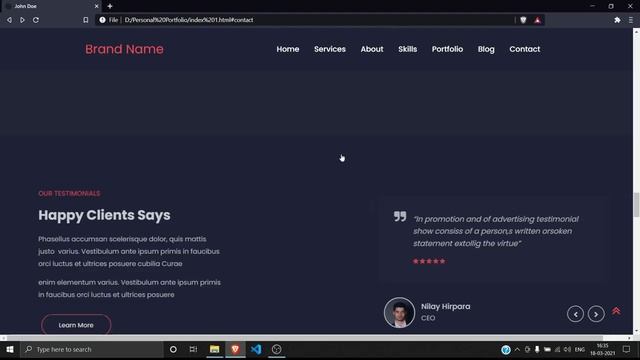Click the Type here to search box
The height and width of the screenshot is (360, 640).
[x=92, y=349]
